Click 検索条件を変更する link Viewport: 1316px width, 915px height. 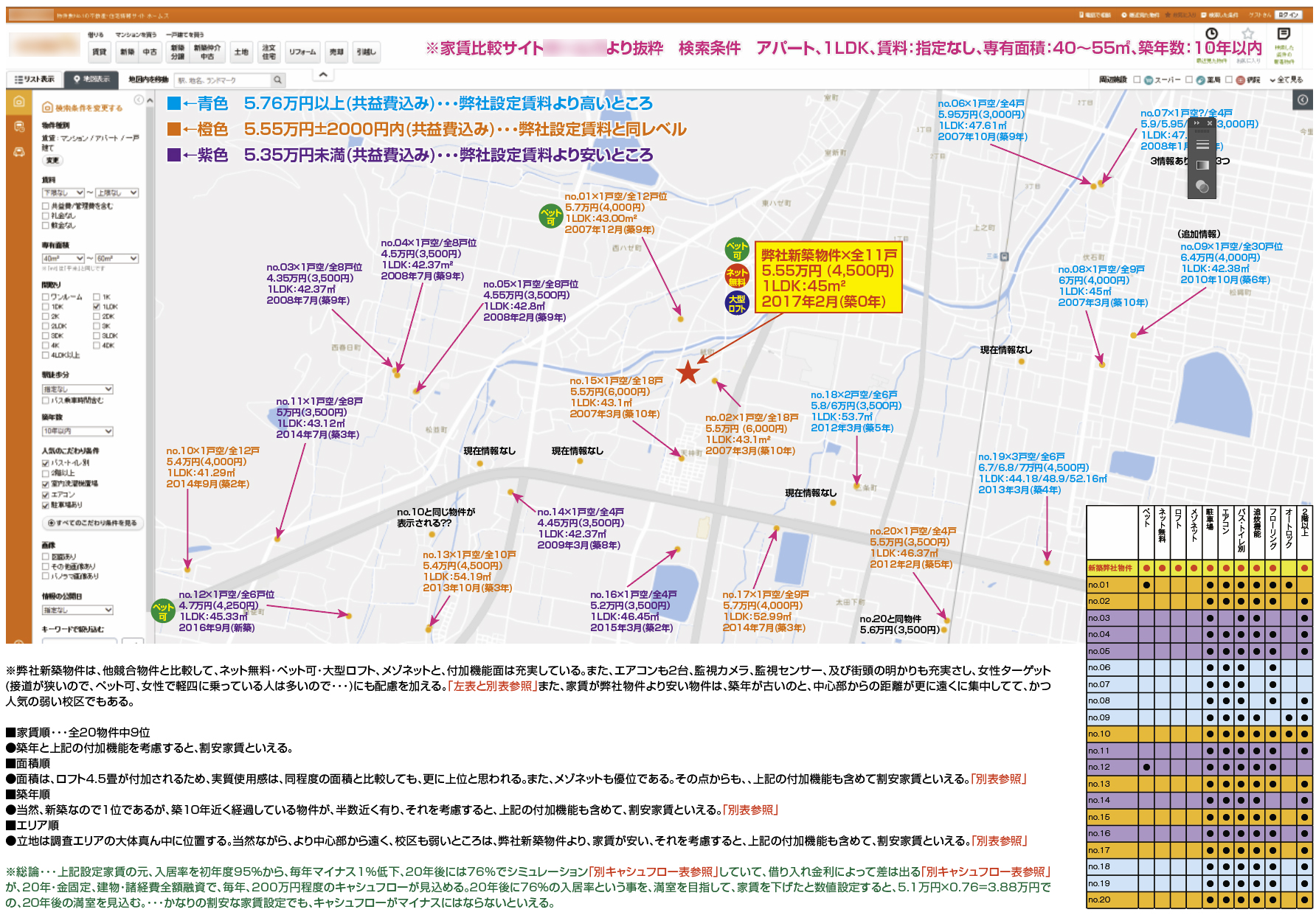[x=83, y=108]
